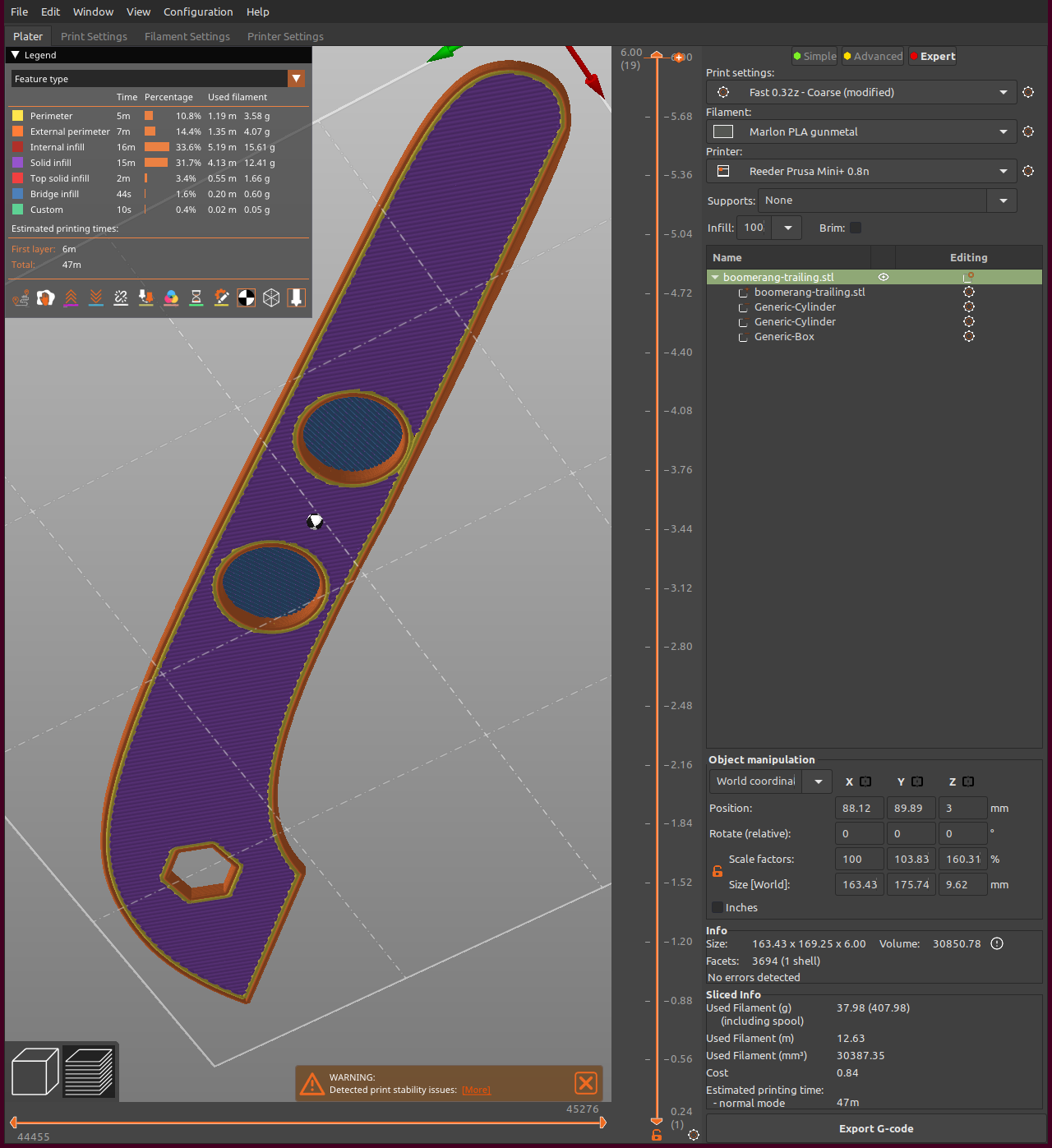Enable the Brim checkbox

pos(856,228)
